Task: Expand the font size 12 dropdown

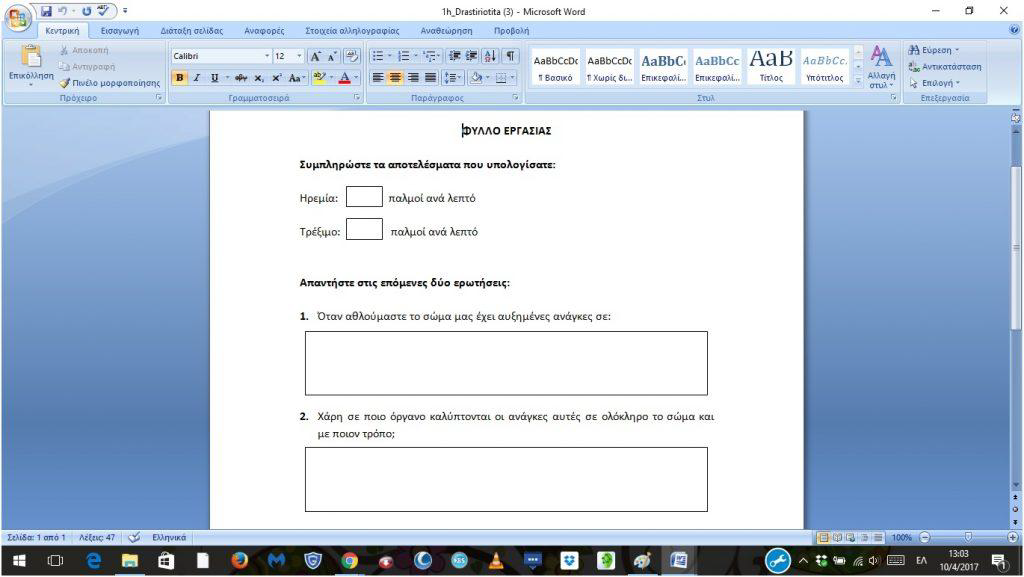Action: 298,56
